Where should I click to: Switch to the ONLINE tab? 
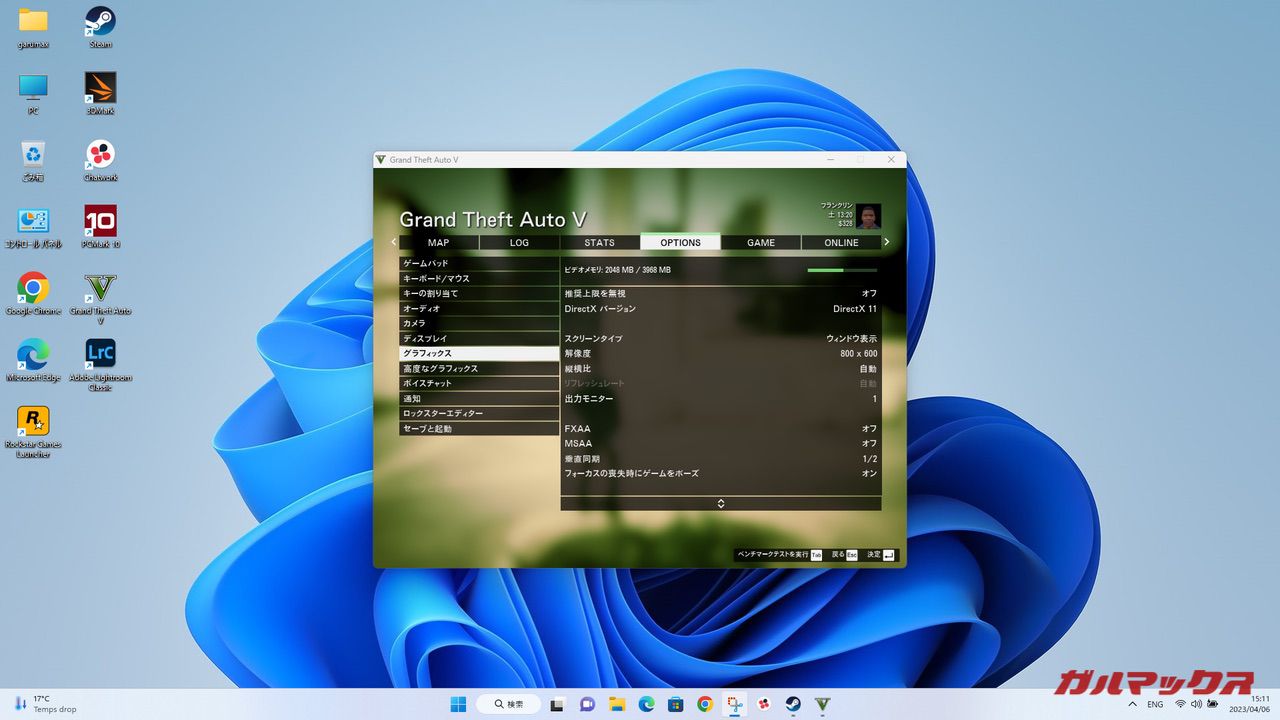841,242
